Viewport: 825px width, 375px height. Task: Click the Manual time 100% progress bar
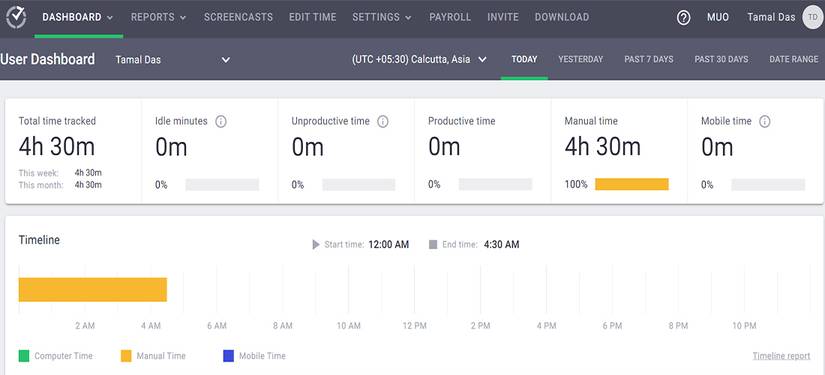point(632,185)
